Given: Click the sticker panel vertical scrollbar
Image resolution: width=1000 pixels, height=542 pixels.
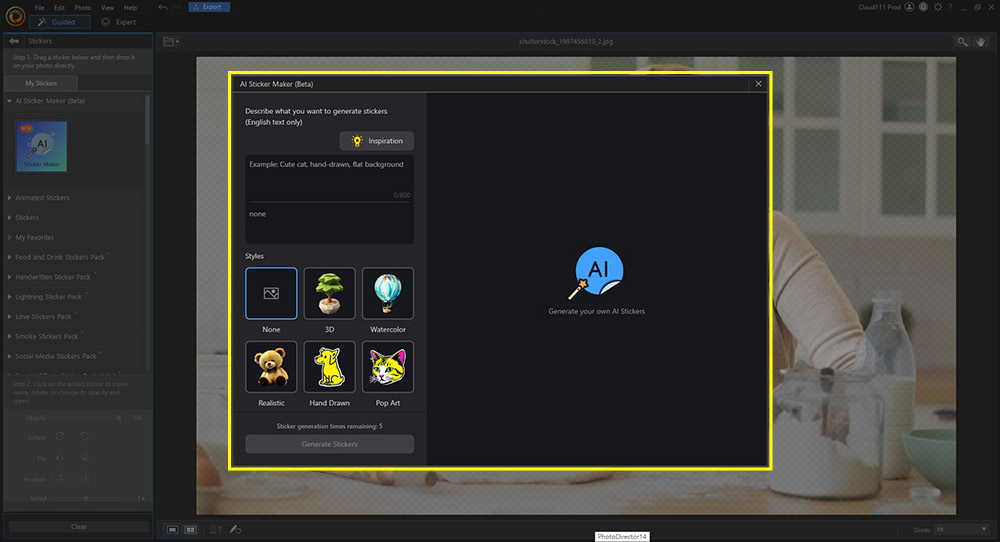Looking at the screenshot, I should (x=148, y=120).
